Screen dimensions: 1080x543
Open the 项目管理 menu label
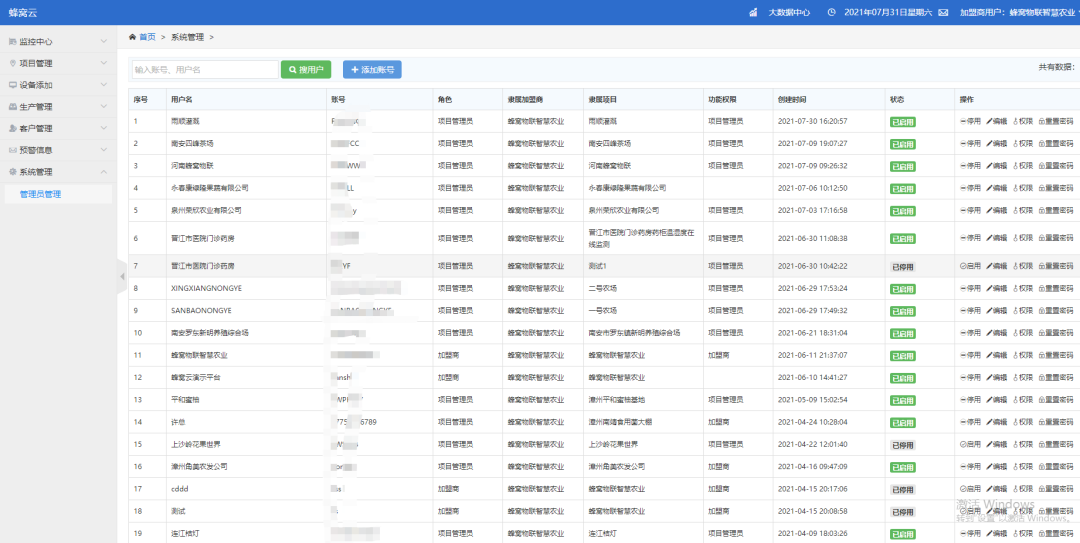(x=36, y=63)
